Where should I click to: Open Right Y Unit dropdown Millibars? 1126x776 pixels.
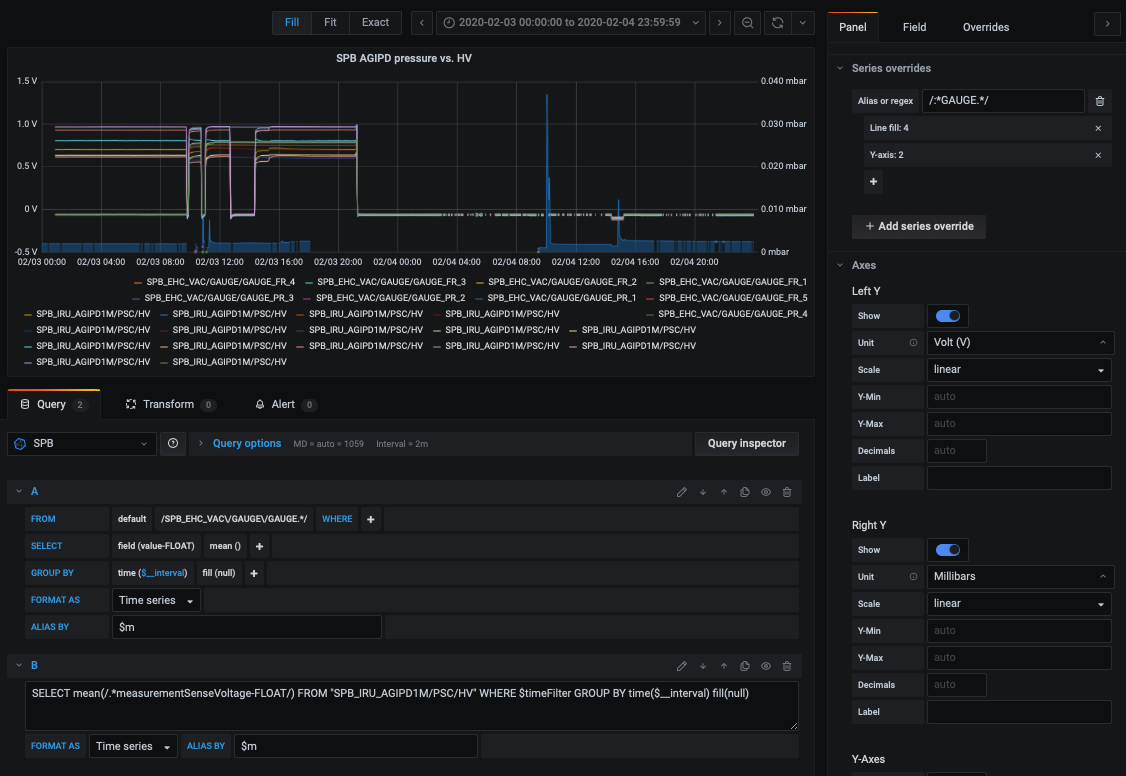click(1020, 576)
